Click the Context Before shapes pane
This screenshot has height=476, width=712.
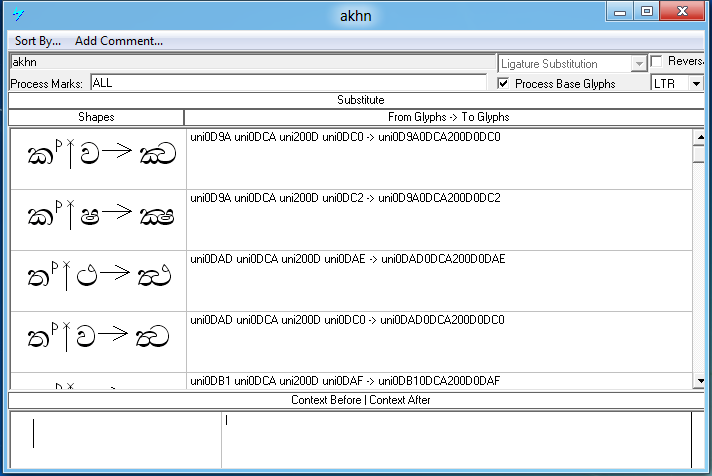(115, 439)
